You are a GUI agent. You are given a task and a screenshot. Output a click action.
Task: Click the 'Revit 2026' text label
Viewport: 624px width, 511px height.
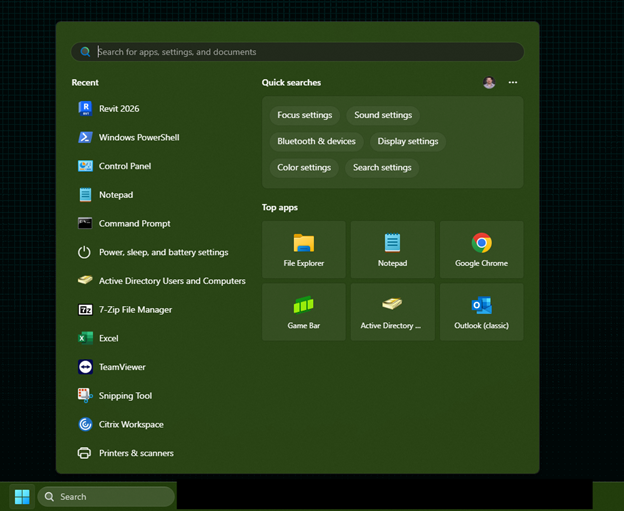click(119, 109)
